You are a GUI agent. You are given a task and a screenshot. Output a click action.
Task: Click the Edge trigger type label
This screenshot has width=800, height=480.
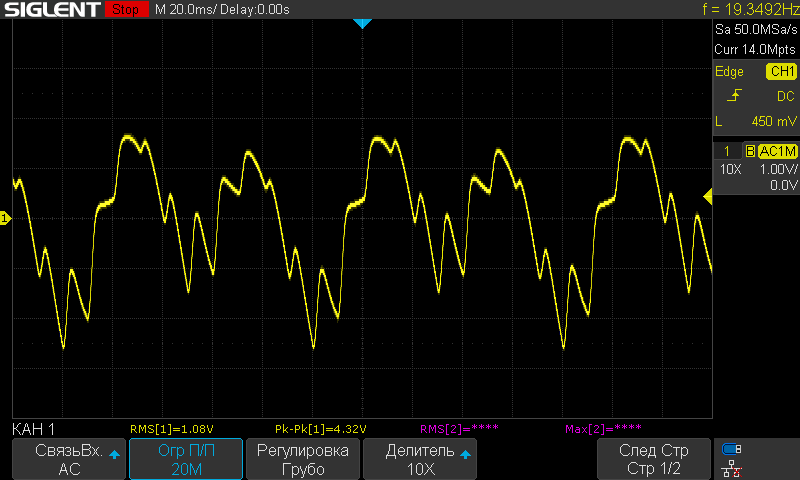[729, 71]
